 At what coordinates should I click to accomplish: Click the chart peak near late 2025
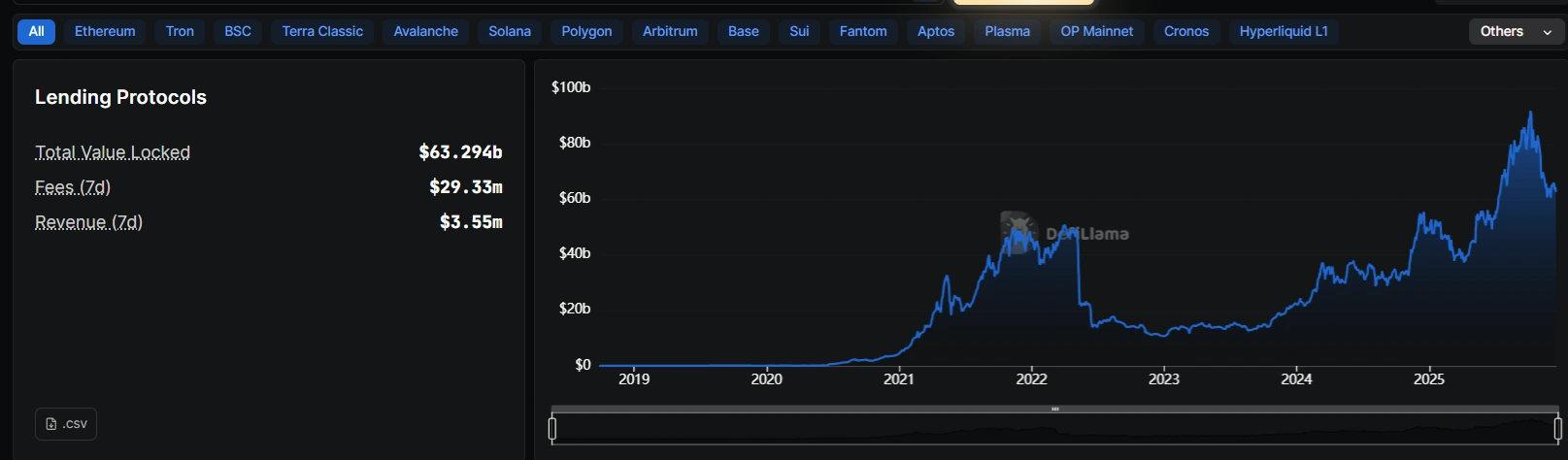click(1530, 113)
